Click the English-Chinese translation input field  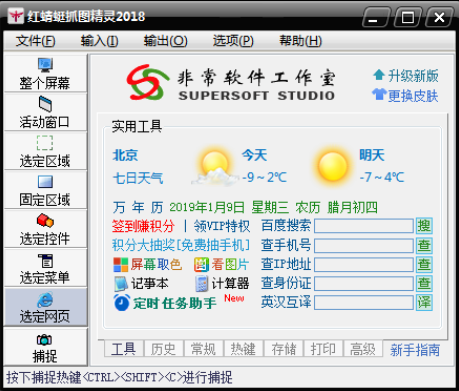point(364,303)
